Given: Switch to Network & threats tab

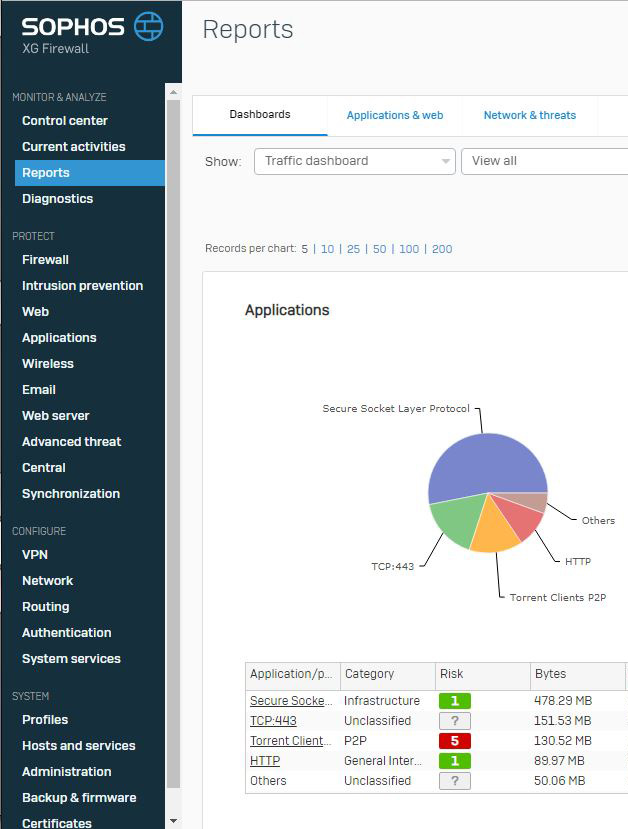Looking at the screenshot, I should [530, 115].
